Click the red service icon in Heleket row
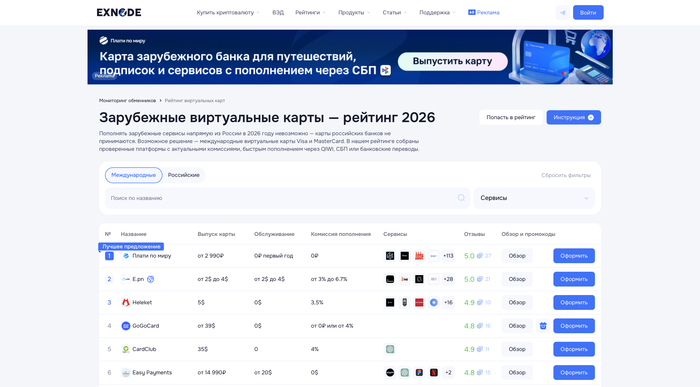The width and height of the screenshot is (700, 387). pos(419,302)
